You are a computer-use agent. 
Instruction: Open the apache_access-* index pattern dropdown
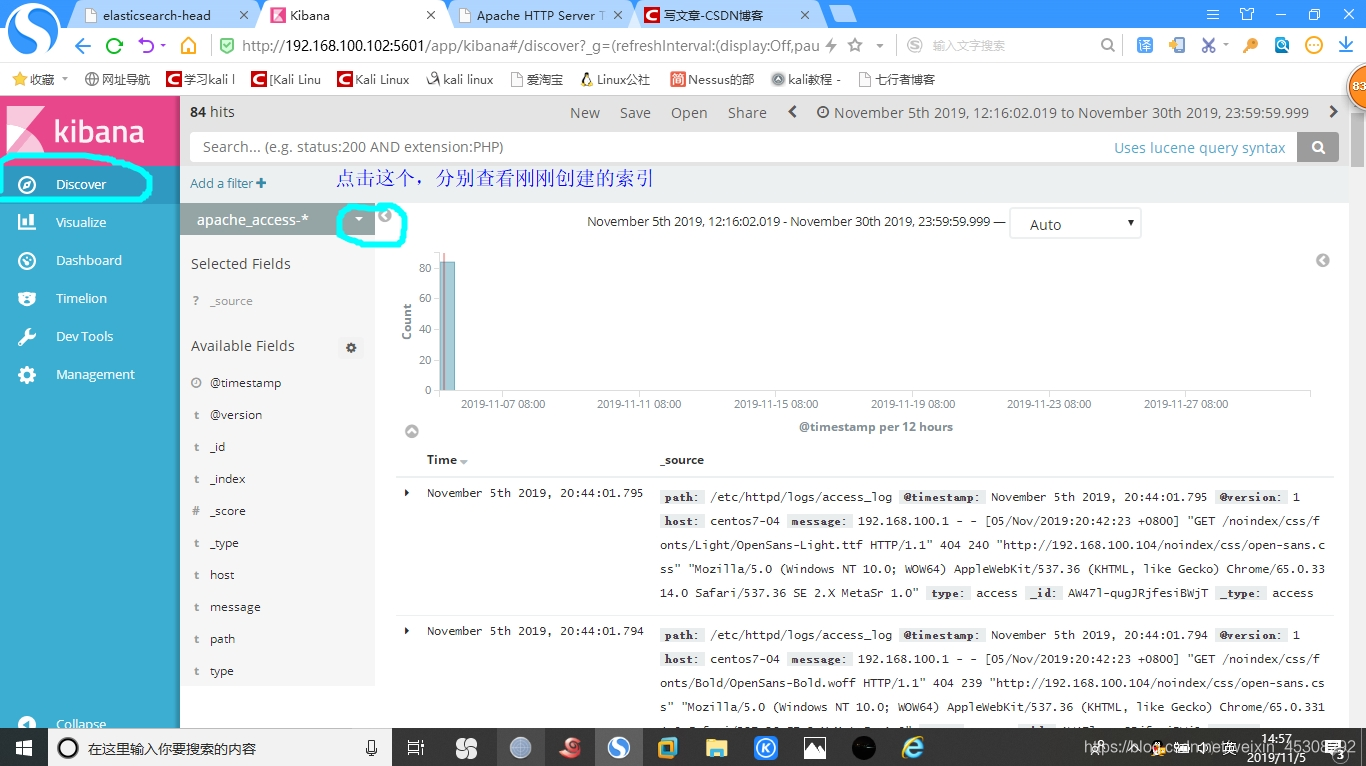[x=359, y=220]
